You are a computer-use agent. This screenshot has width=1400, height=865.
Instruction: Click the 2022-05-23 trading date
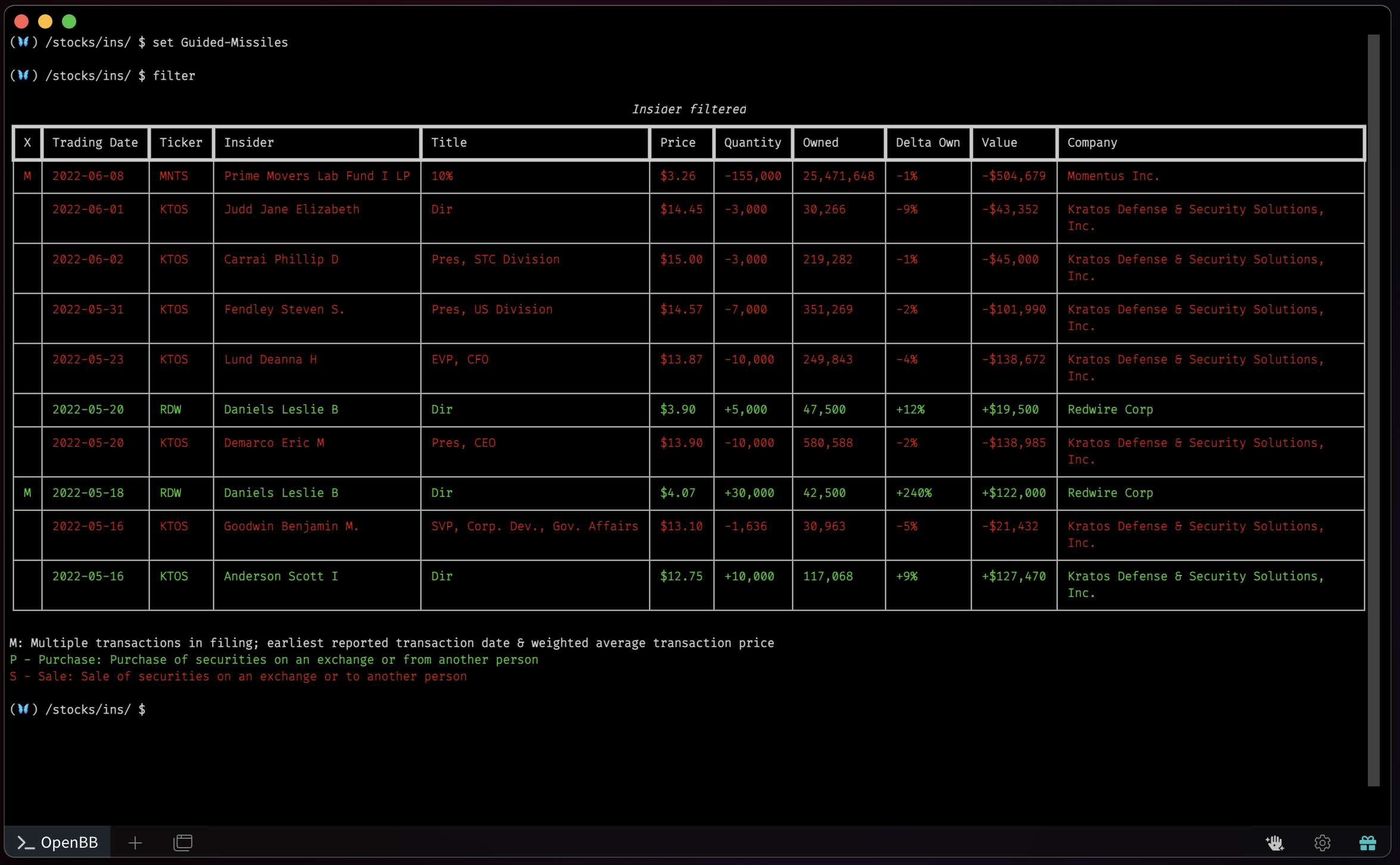[88, 359]
